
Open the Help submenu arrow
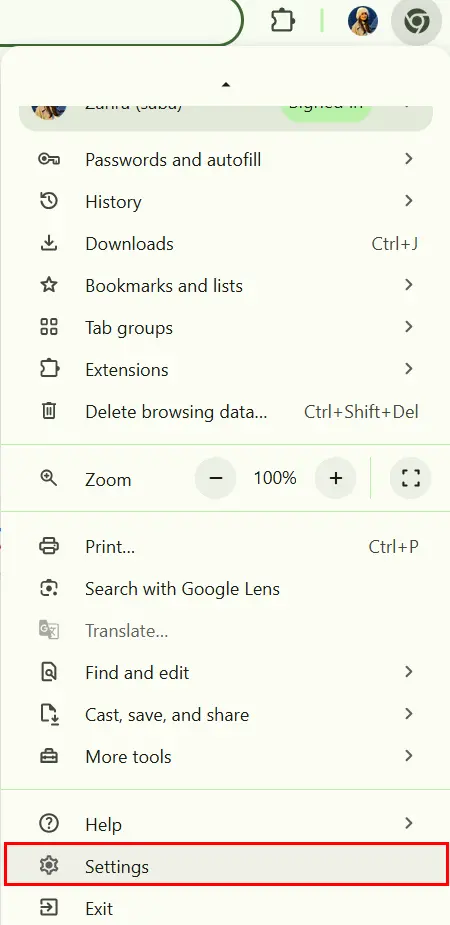coord(409,823)
